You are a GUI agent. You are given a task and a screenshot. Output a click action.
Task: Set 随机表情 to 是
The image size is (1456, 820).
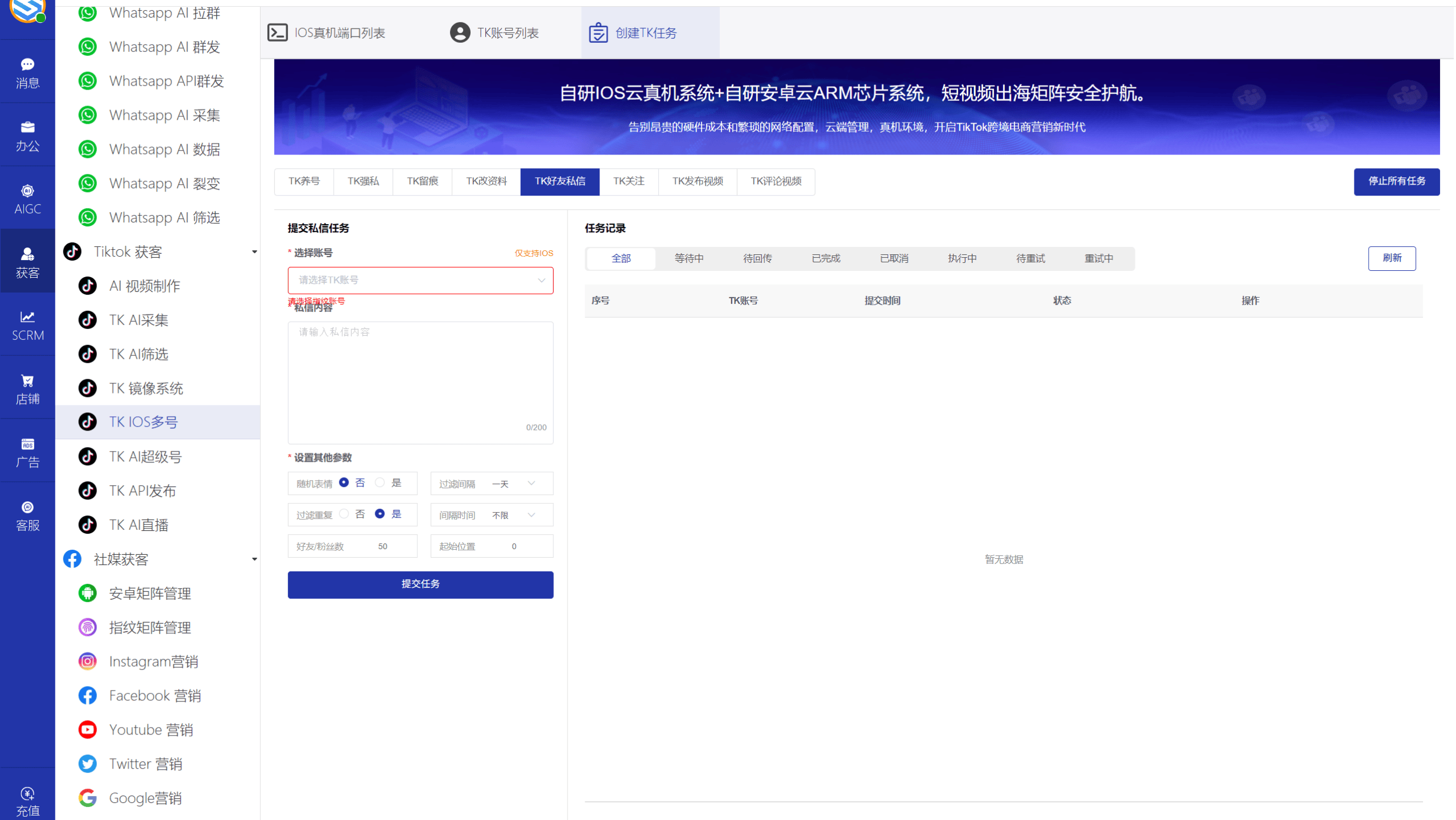(x=380, y=482)
